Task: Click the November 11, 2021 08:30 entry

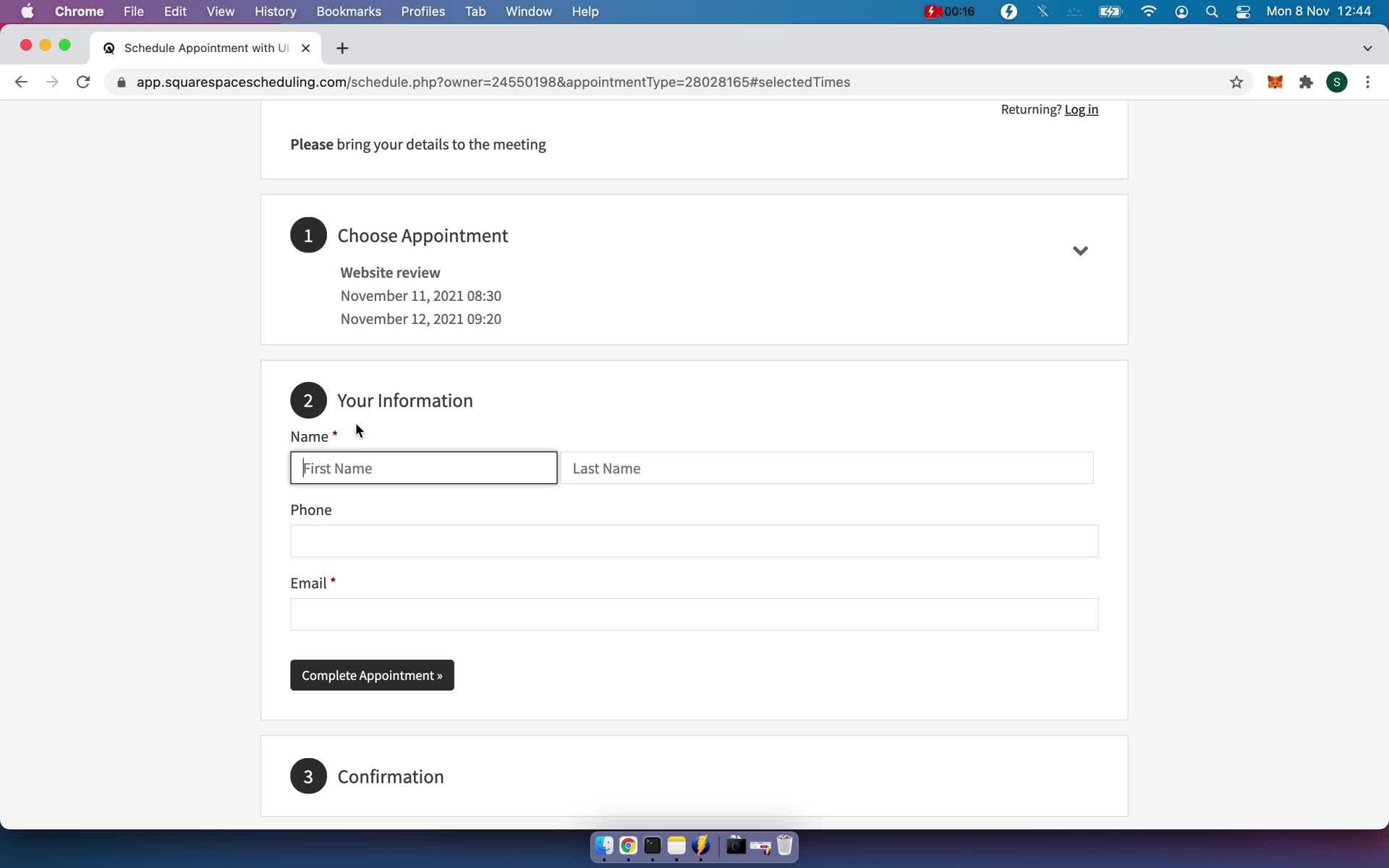Action: point(420,296)
